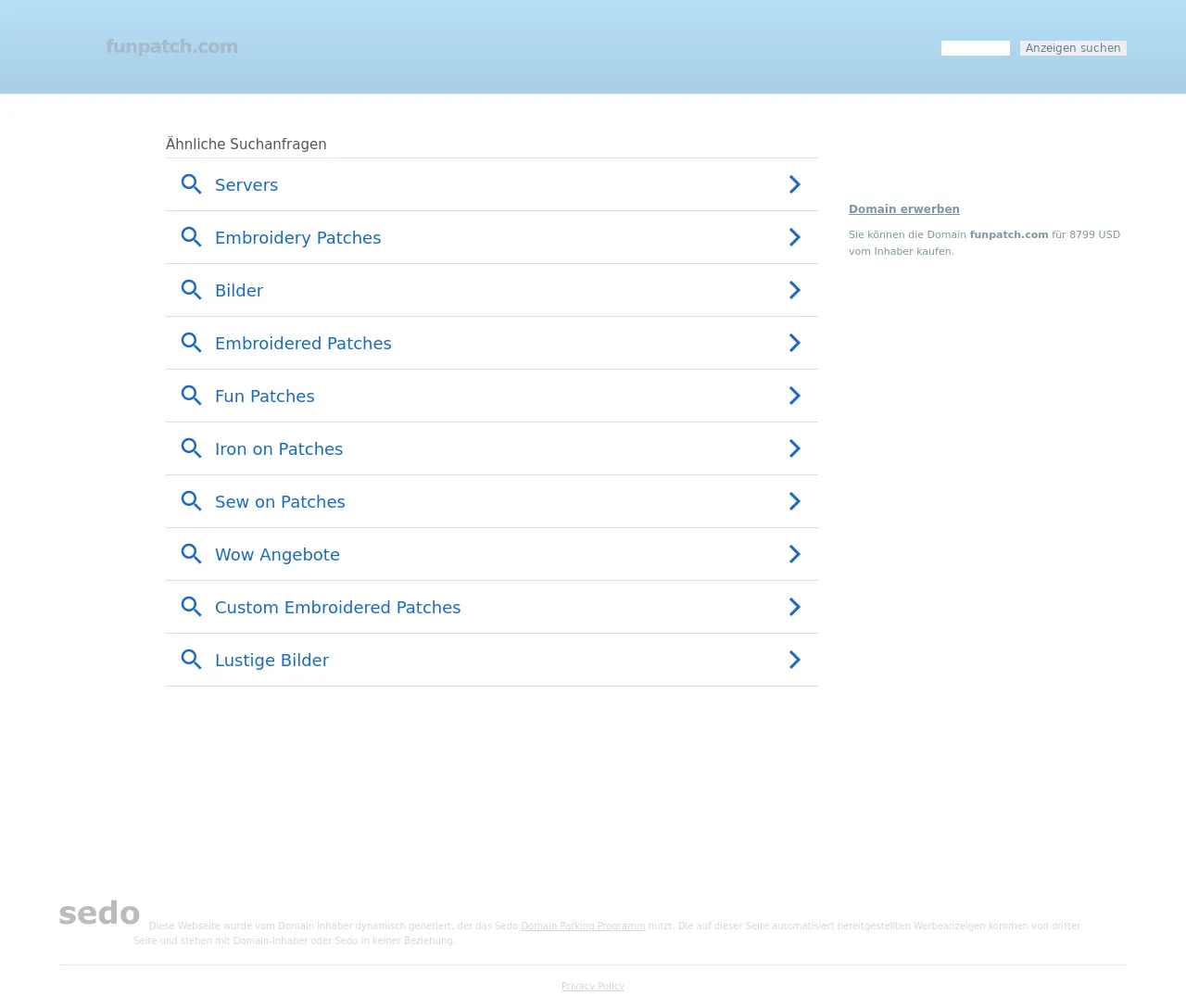Click the magnifier icon beside Servers
The image size is (1186, 1008).
[191, 184]
